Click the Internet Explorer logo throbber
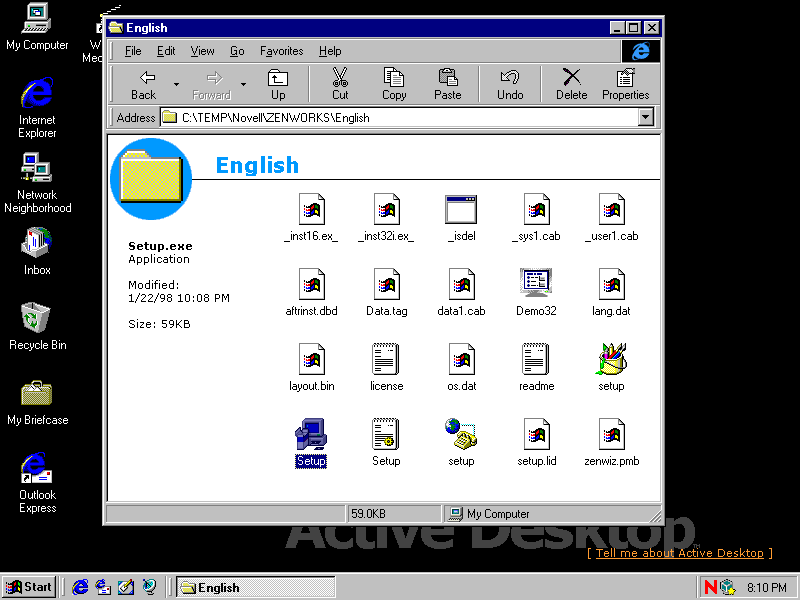The image size is (800, 600). 641,51
